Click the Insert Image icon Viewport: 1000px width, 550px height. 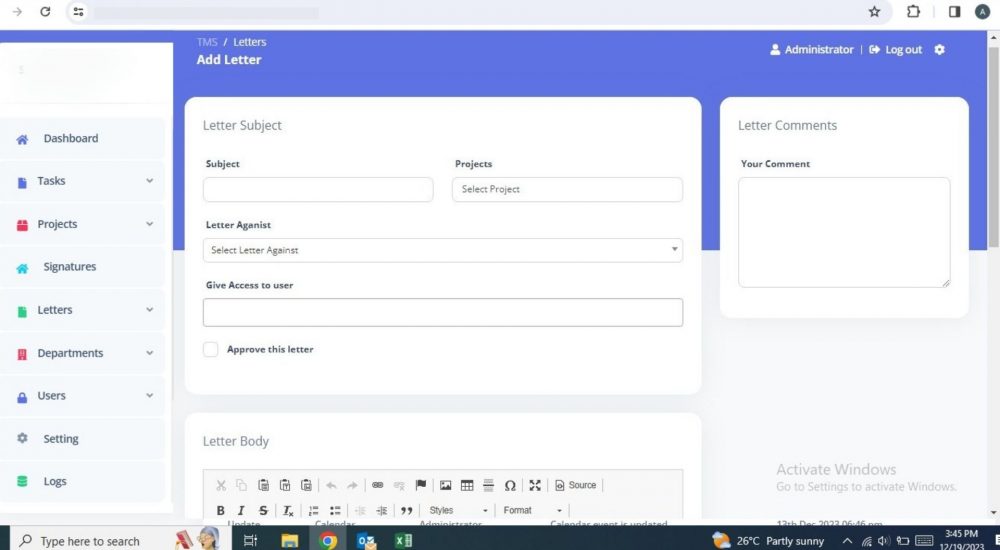(x=445, y=485)
